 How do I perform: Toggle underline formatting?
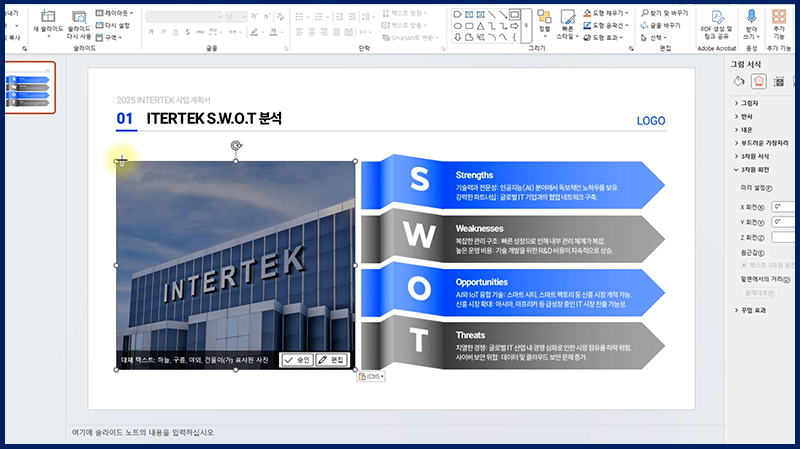(176, 32)
